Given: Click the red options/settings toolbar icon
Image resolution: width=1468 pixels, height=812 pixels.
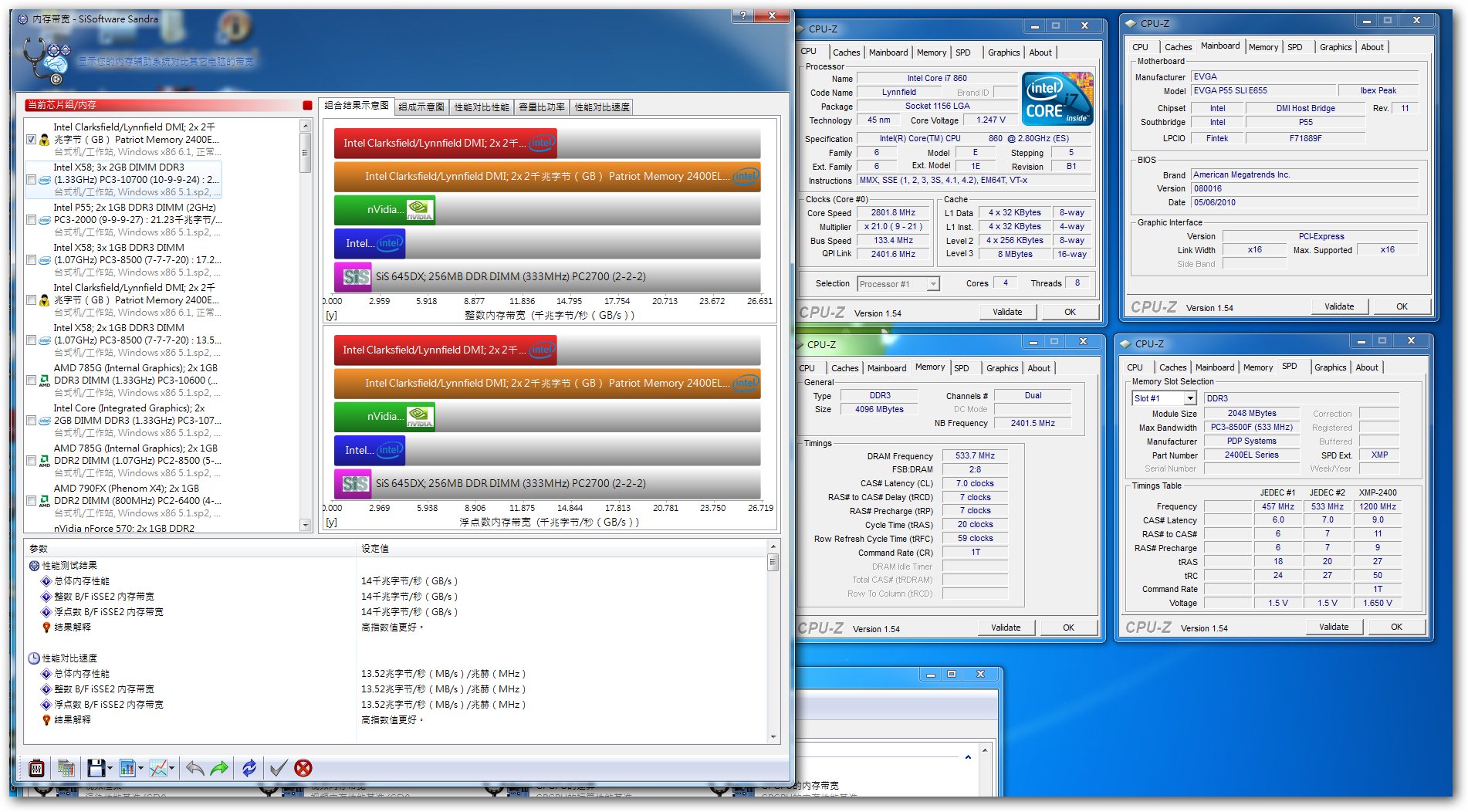Looking at the screenshot, I should (x=36, y=768).
